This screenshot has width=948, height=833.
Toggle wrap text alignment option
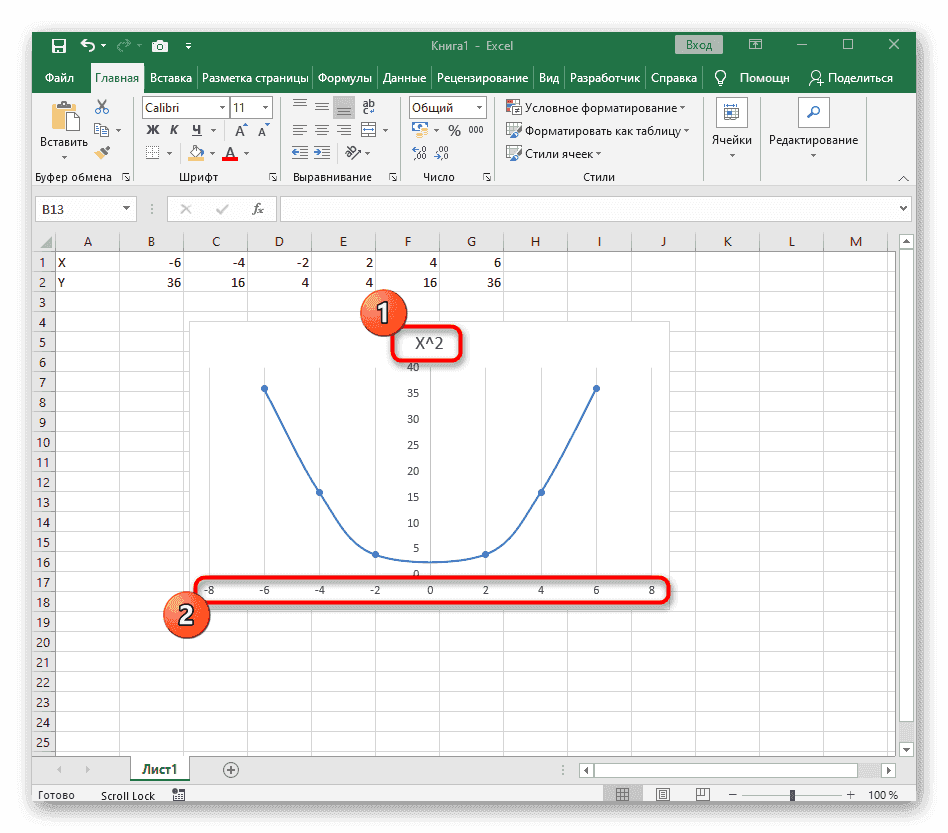[368, 107]
